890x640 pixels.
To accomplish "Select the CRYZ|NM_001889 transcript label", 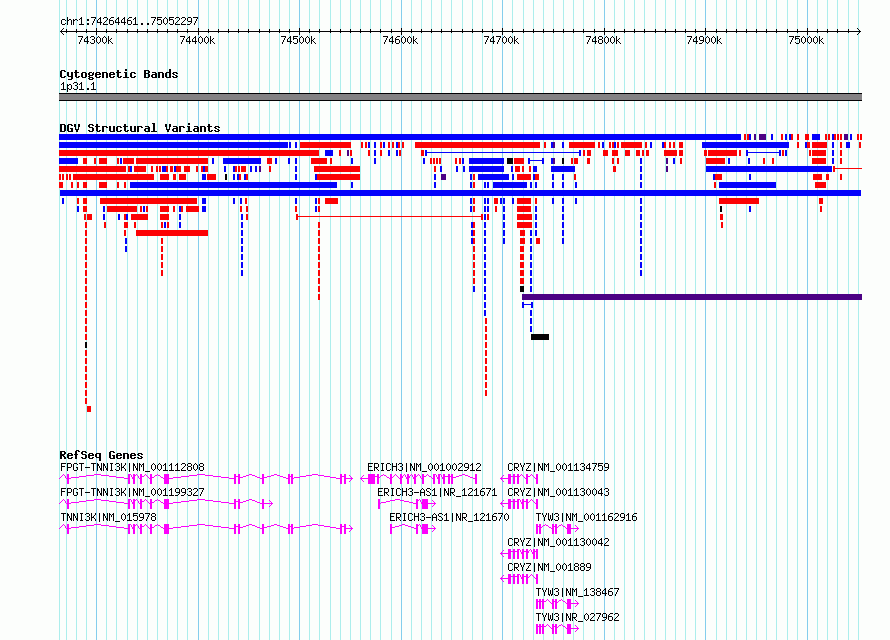I will pos(549,567).
